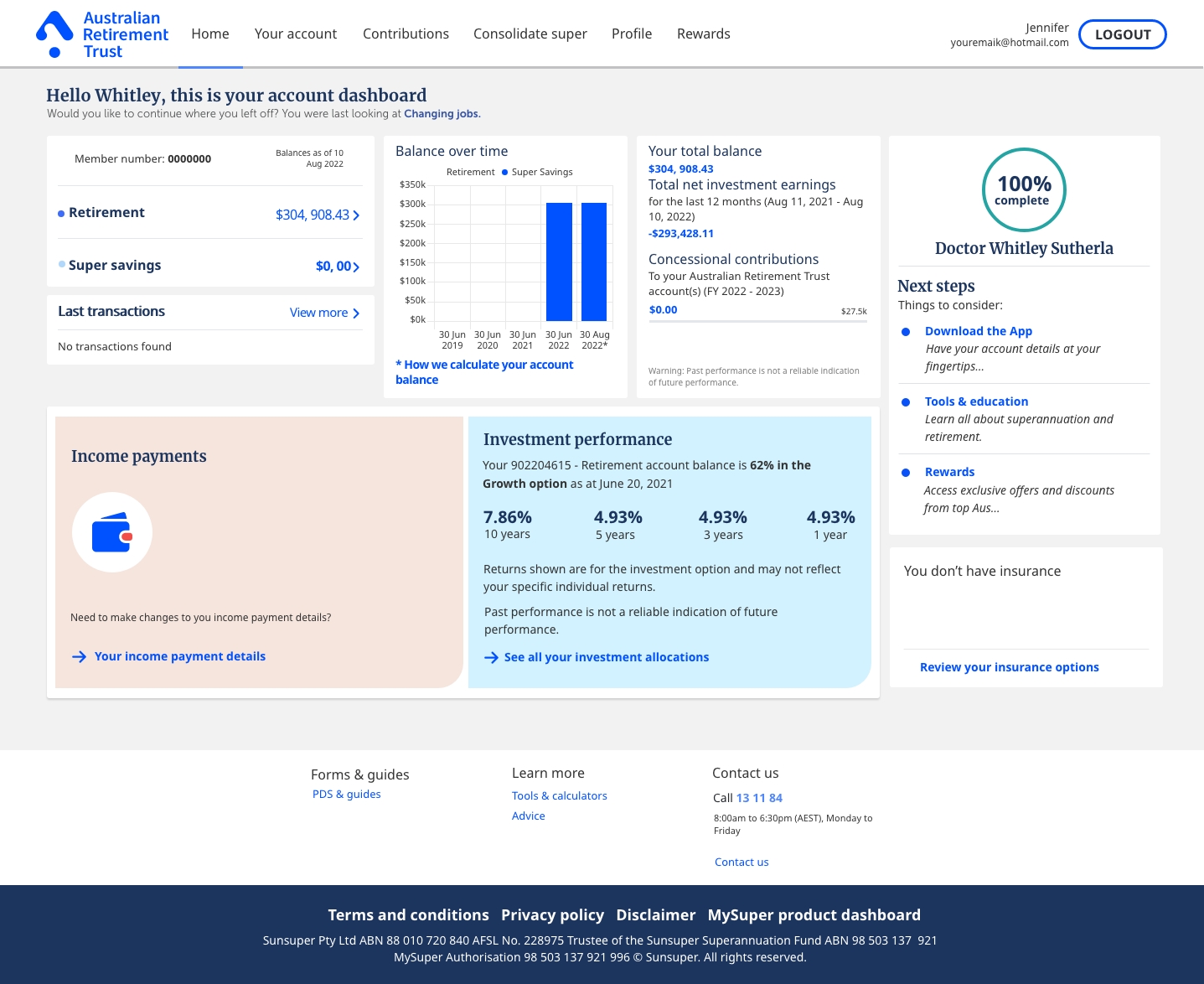Click the $27.5k contribution cap label
The width and height of the screenshot is (1204, 984).
point(854,311)
